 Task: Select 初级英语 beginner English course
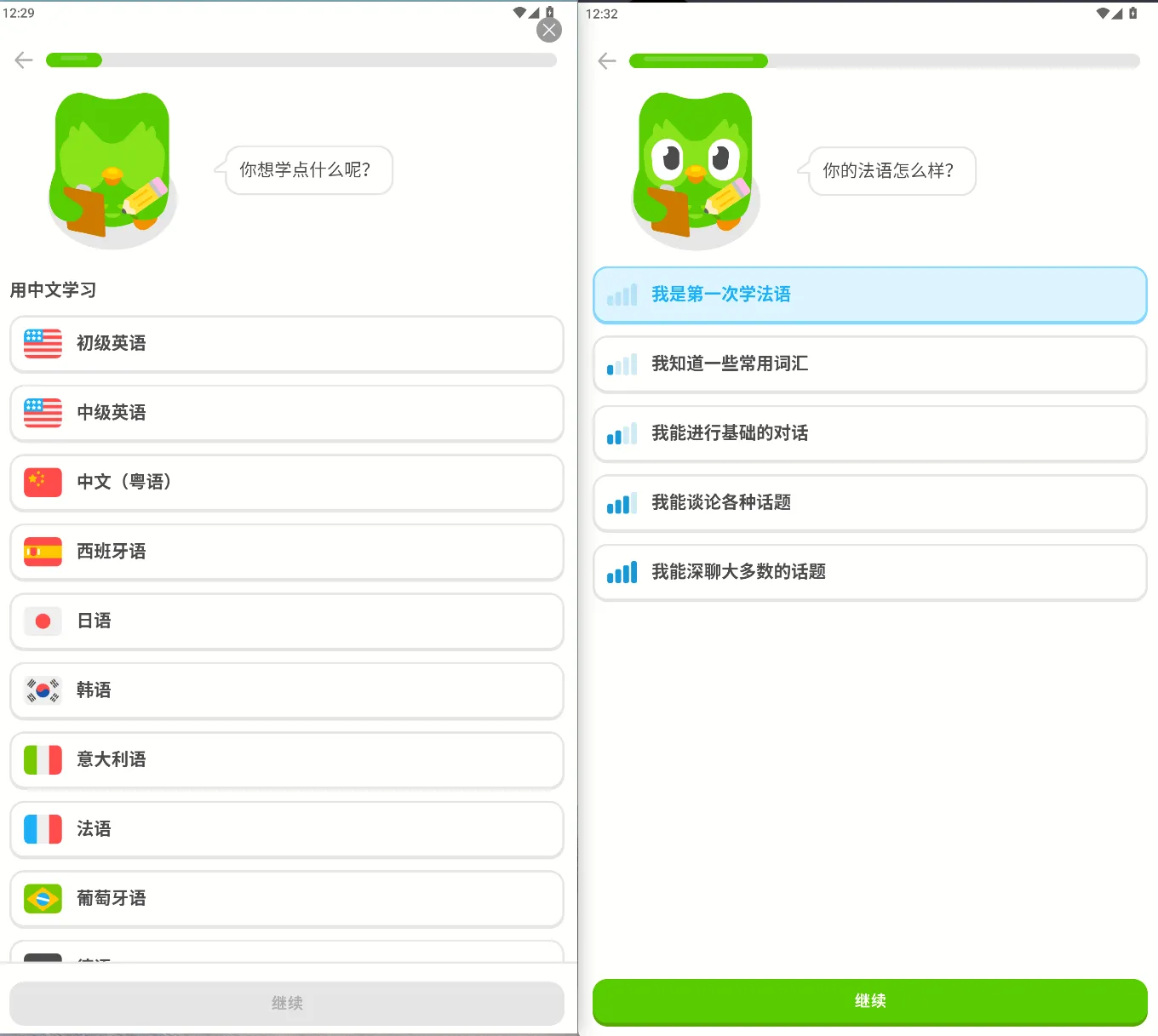click(286, 344)
